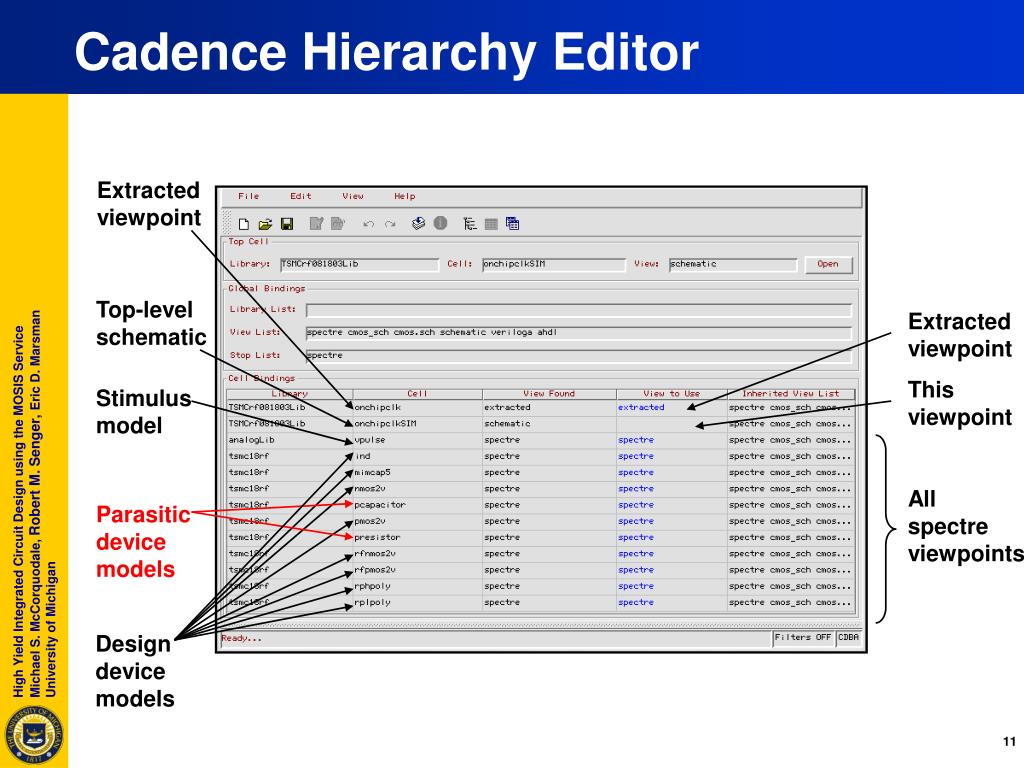Click the greyed-out edit note icon
This screenshot has width=1024, height=768.
point(316,224)
